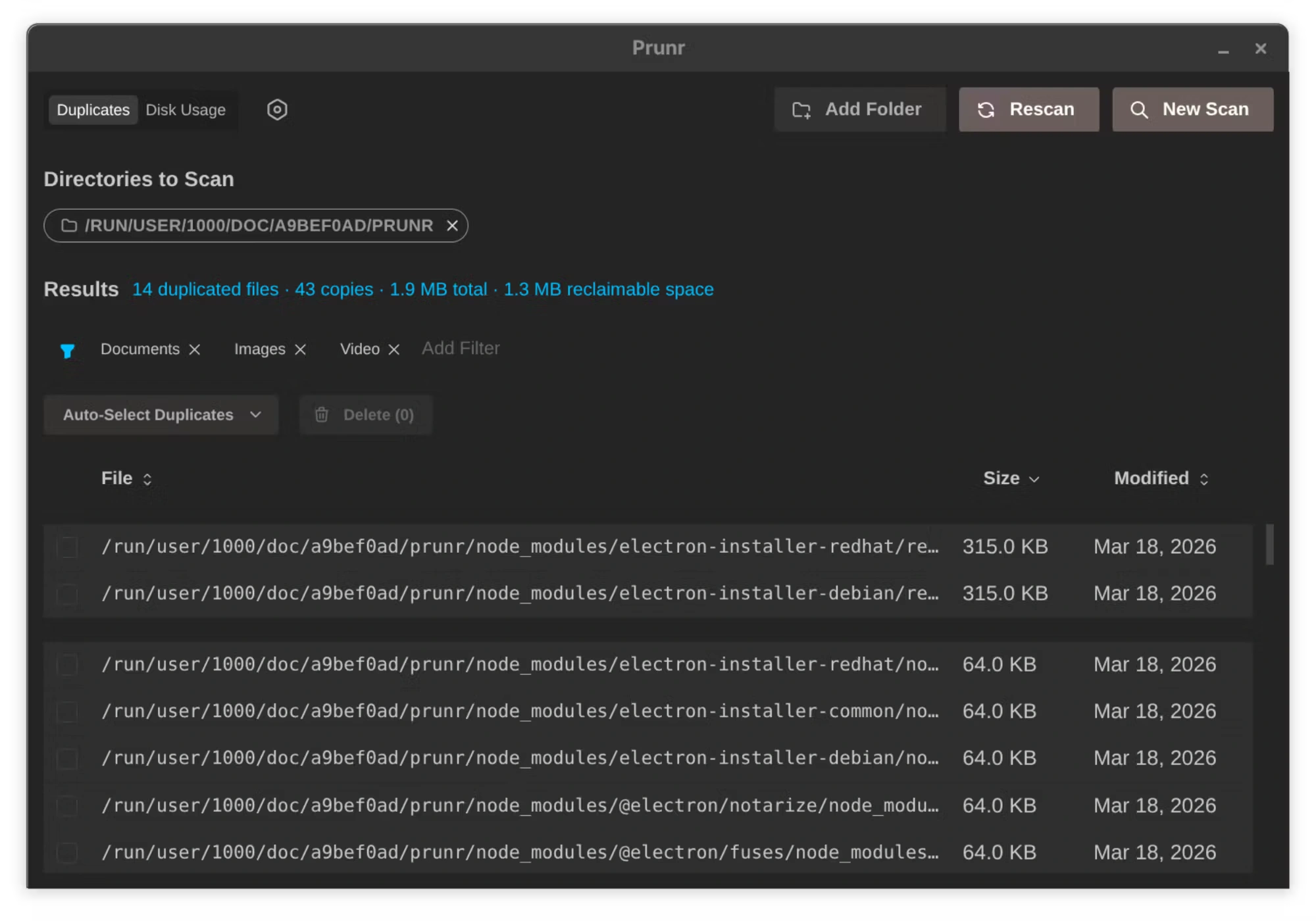
Task: Click the @electron/fuses/node_modules… file path
Action: click(520, 852)
